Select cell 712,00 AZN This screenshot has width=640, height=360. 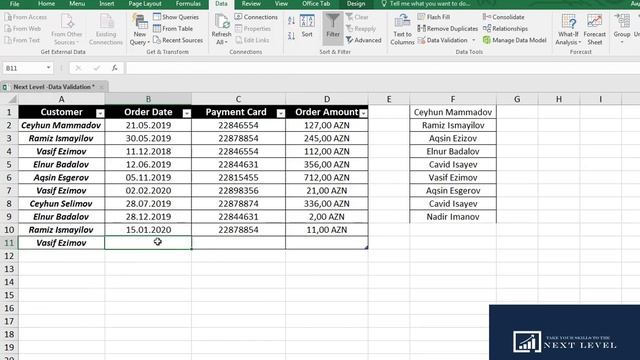327,178
